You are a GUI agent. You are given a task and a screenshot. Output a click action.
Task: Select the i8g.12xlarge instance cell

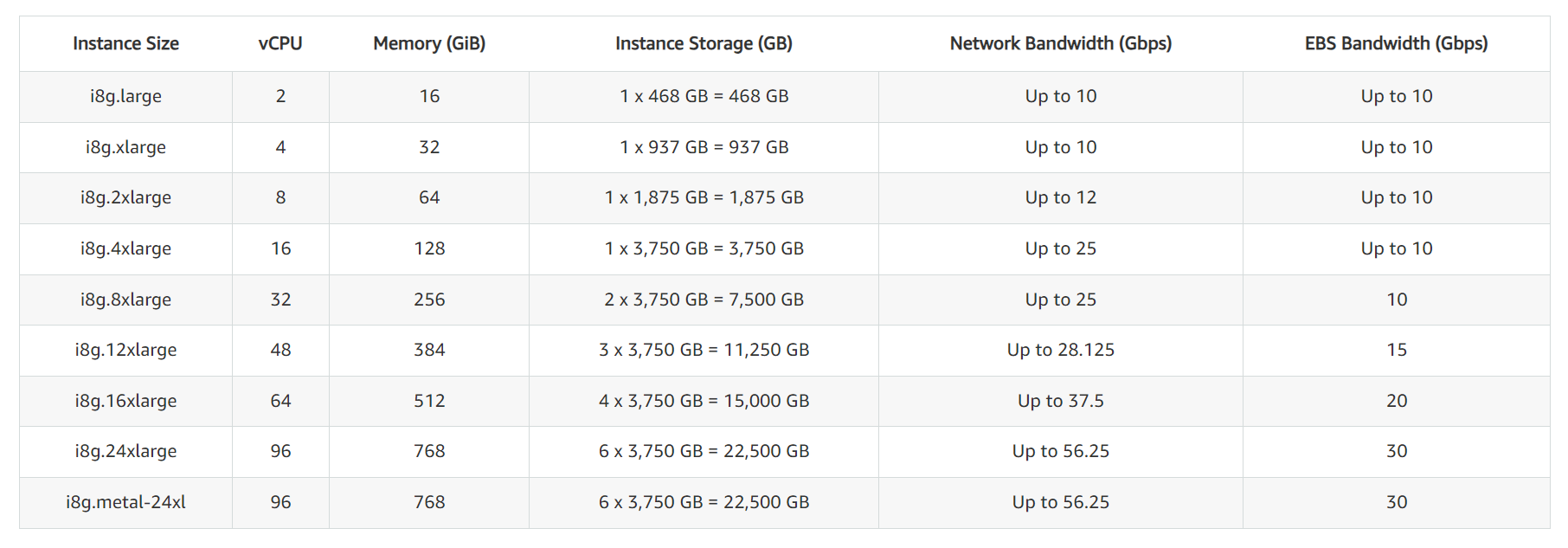[x=125, y=350]
